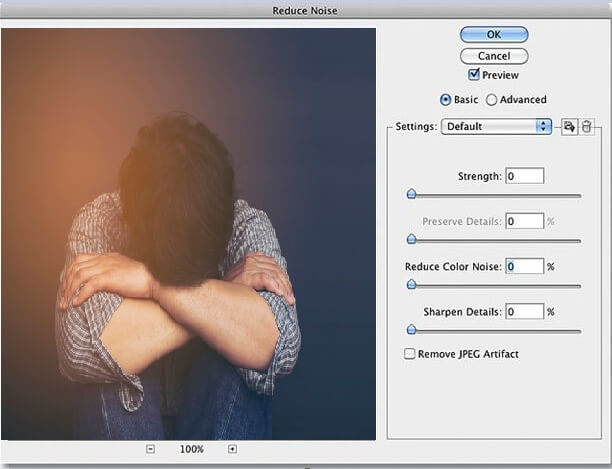This screenshot has width=612, height=469.
Task: Click the Sharpen Details value field
Action: tap(525, 312)
